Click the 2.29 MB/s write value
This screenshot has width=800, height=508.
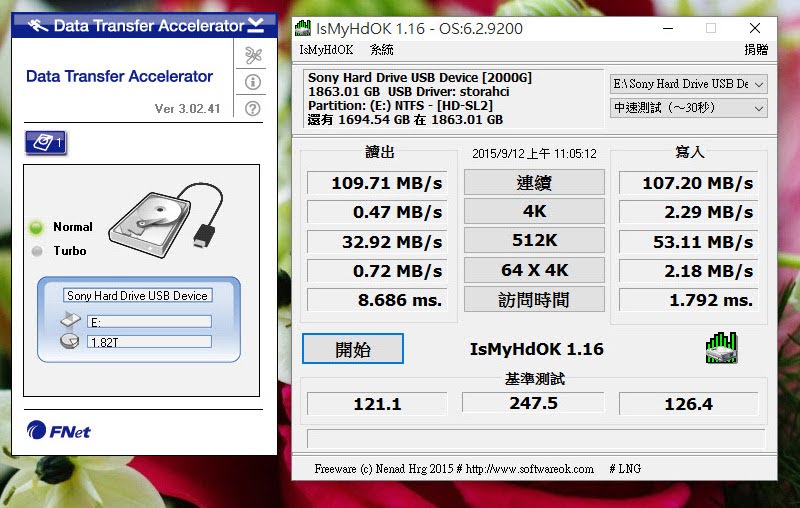[689, 212]
